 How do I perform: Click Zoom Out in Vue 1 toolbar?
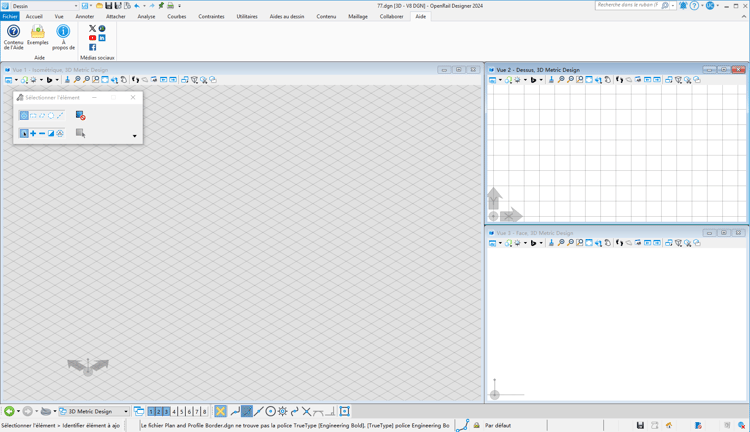point(86,80)
